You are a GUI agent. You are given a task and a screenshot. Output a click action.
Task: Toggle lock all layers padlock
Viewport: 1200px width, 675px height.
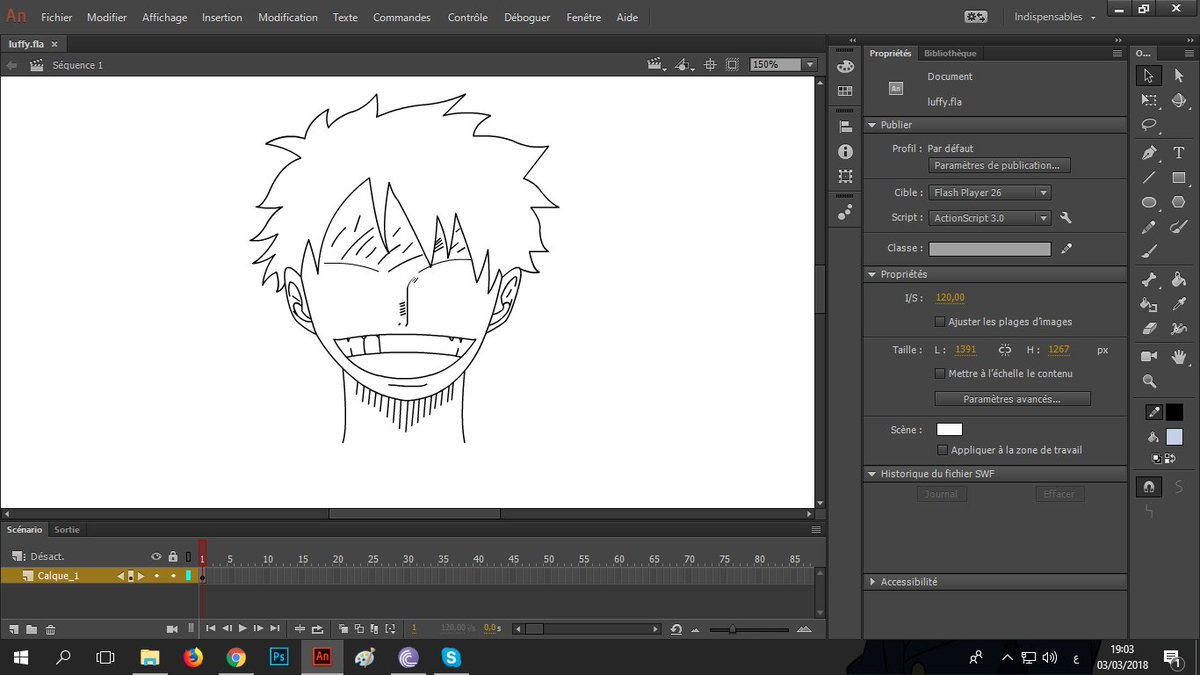172,556
